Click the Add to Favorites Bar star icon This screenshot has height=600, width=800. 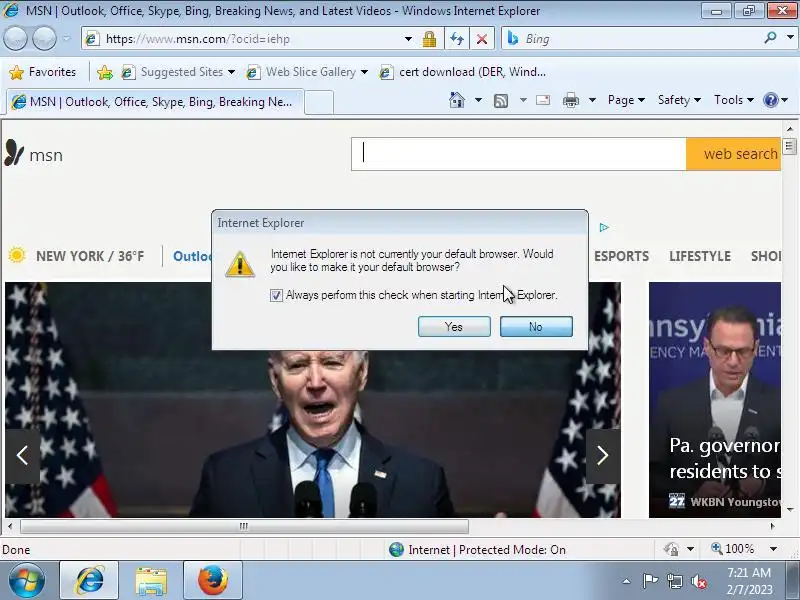105,72
